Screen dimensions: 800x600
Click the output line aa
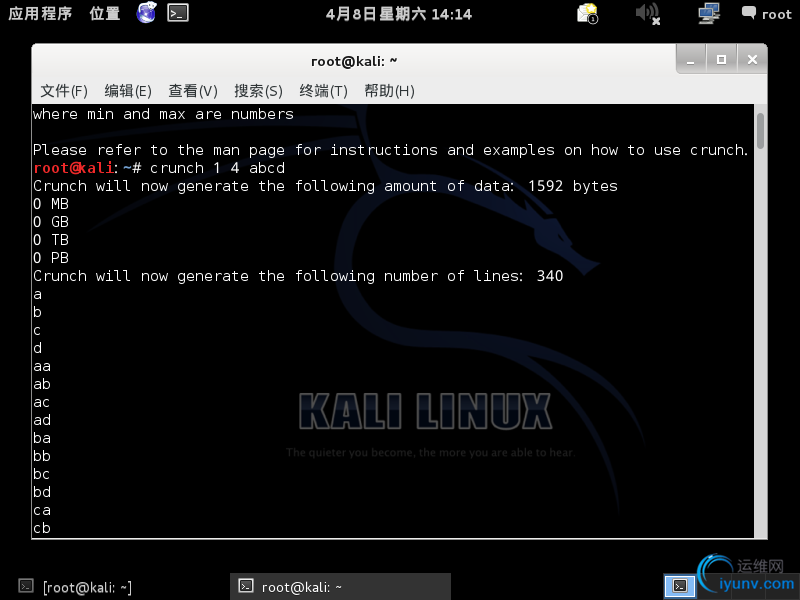[42, 366]
